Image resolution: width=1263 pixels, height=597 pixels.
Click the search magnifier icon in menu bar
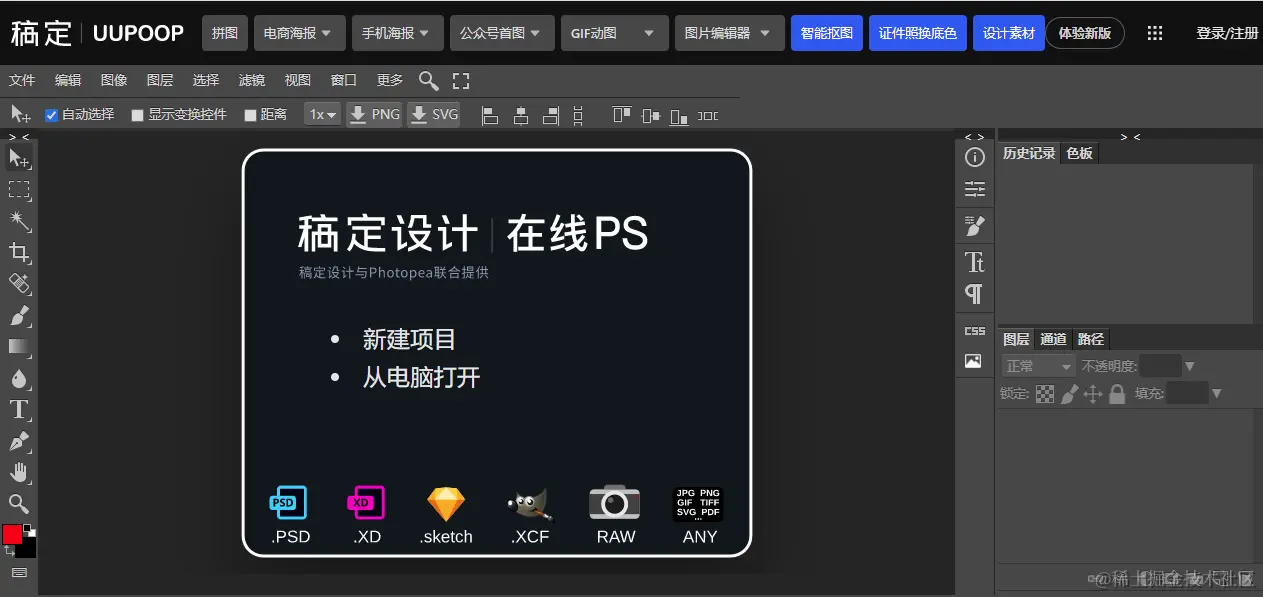coord(428,80)
